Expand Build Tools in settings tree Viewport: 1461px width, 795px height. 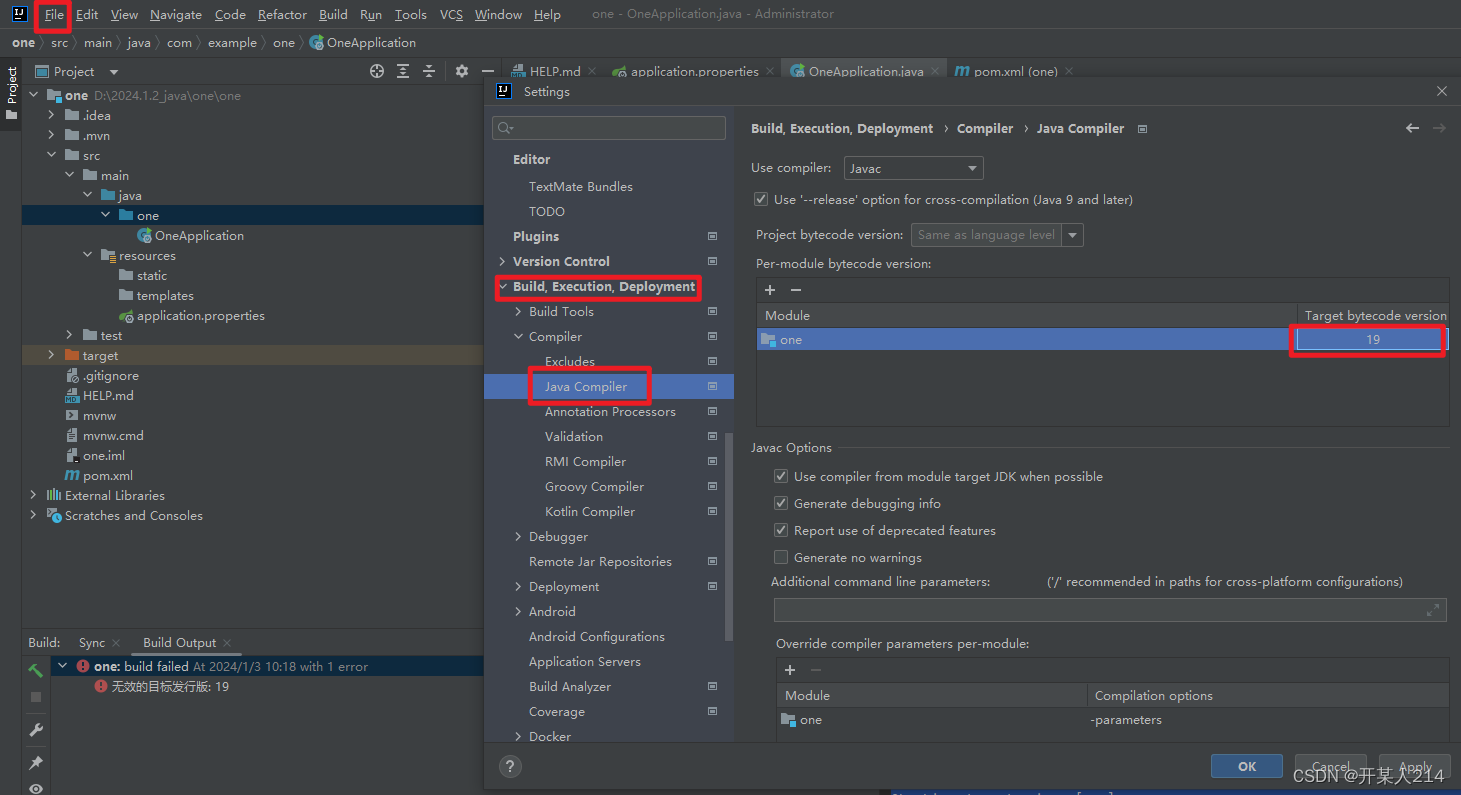(518, 312)
